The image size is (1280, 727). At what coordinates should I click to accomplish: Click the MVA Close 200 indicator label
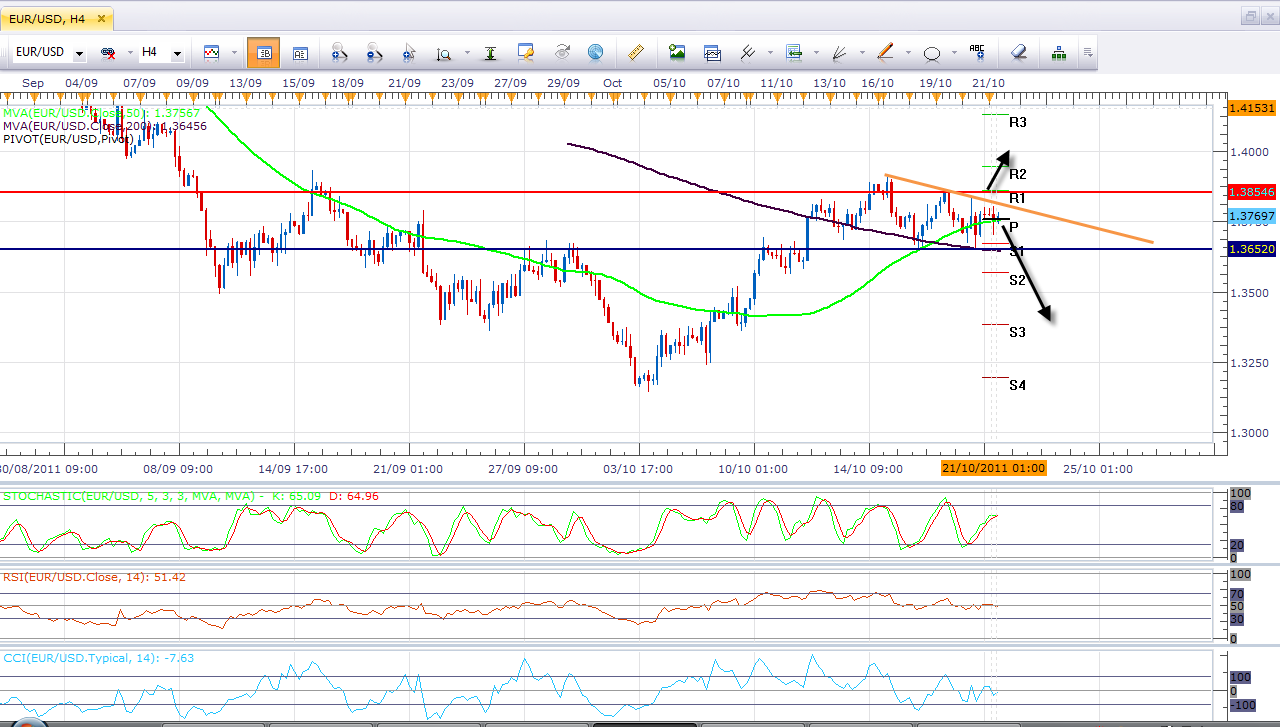pos(104,126)
